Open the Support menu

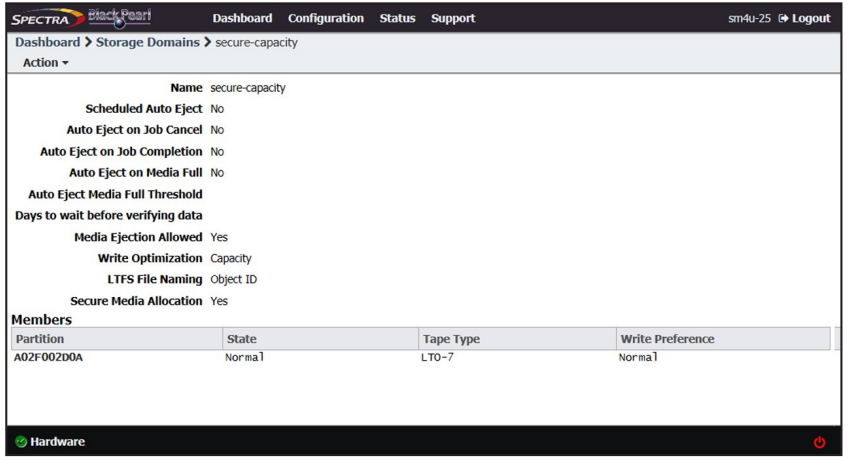click(x=453, y=18)
